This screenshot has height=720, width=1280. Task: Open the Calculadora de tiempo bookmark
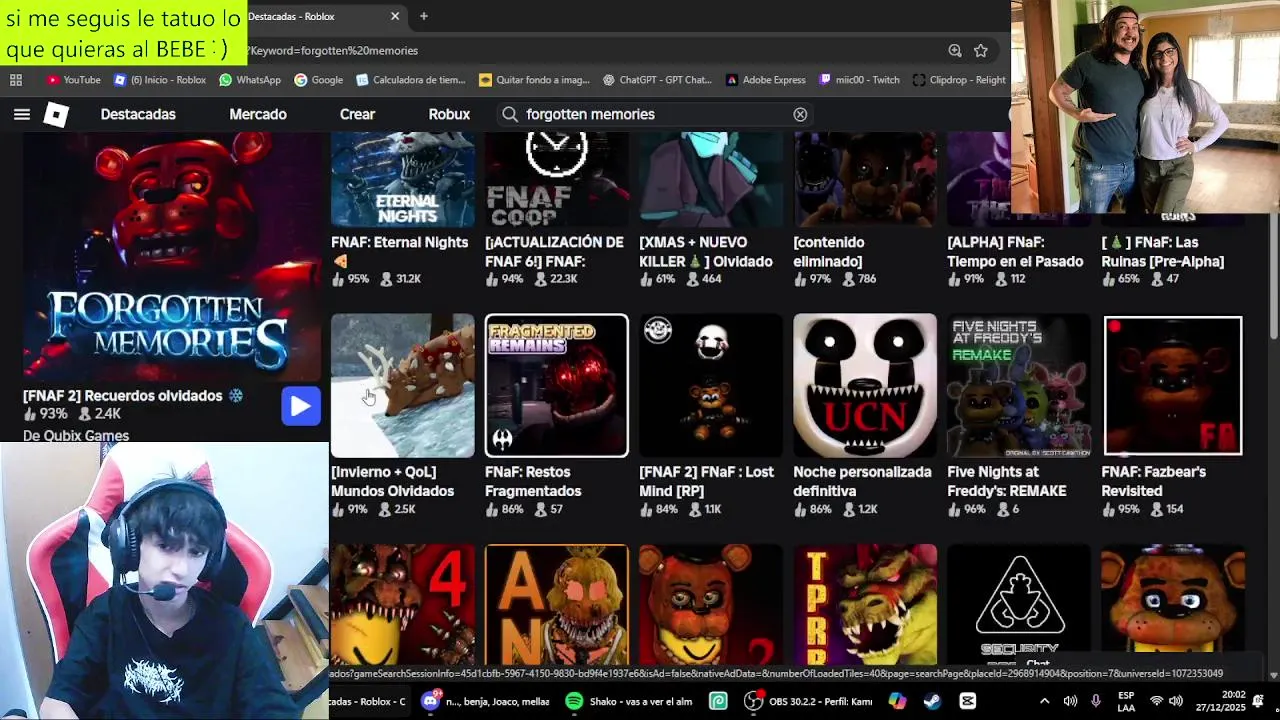click(x=411, y=80)
